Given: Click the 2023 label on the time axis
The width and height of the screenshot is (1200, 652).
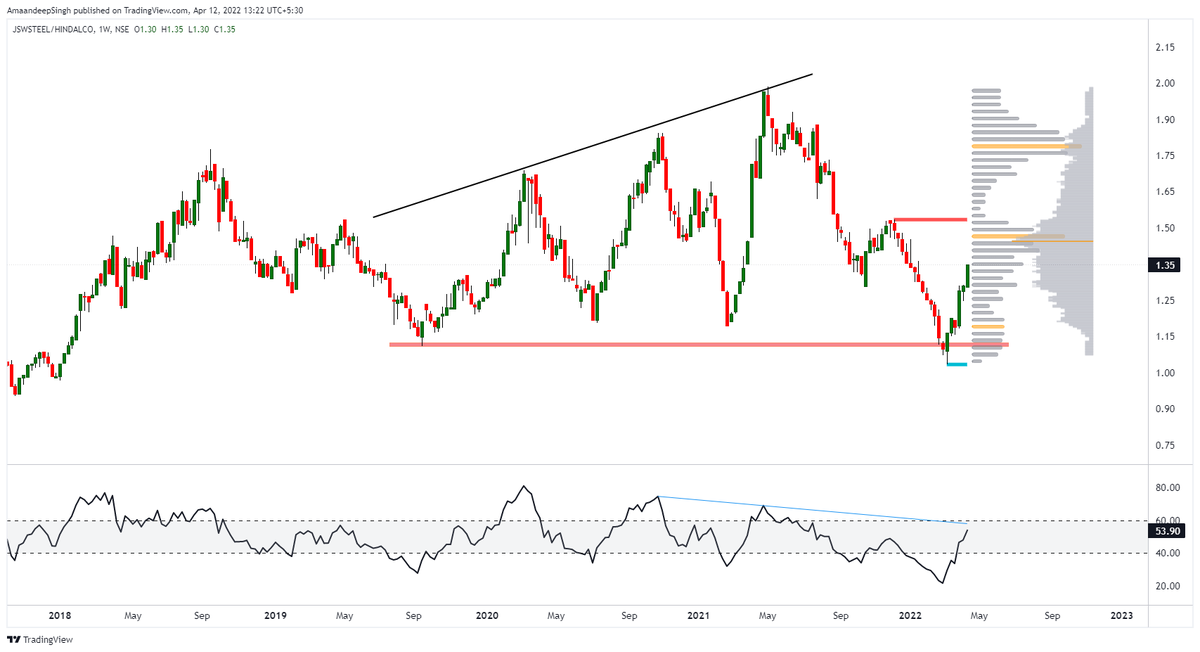Looking at the screenshot, I should 1122,616.
